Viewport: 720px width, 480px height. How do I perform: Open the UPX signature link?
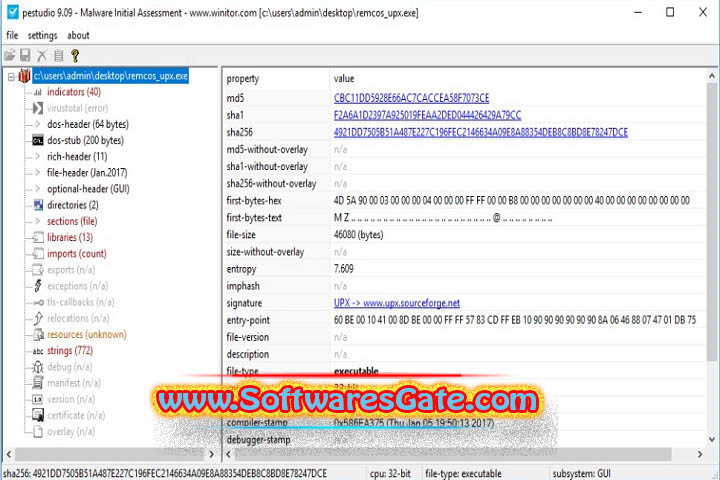396,303
